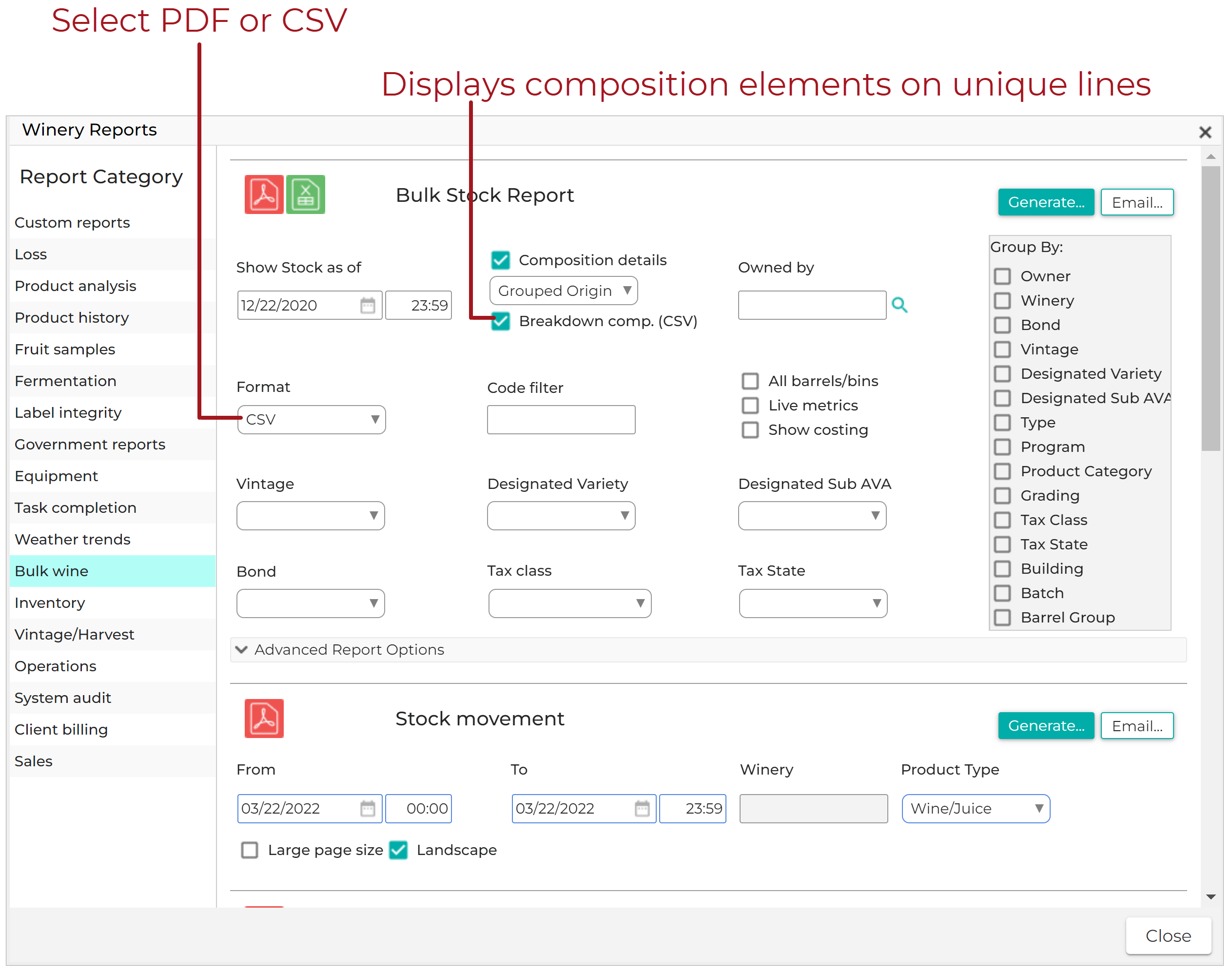Select Bulk wine category
This screenshot has width=1232, height=972.
[113, 572]
